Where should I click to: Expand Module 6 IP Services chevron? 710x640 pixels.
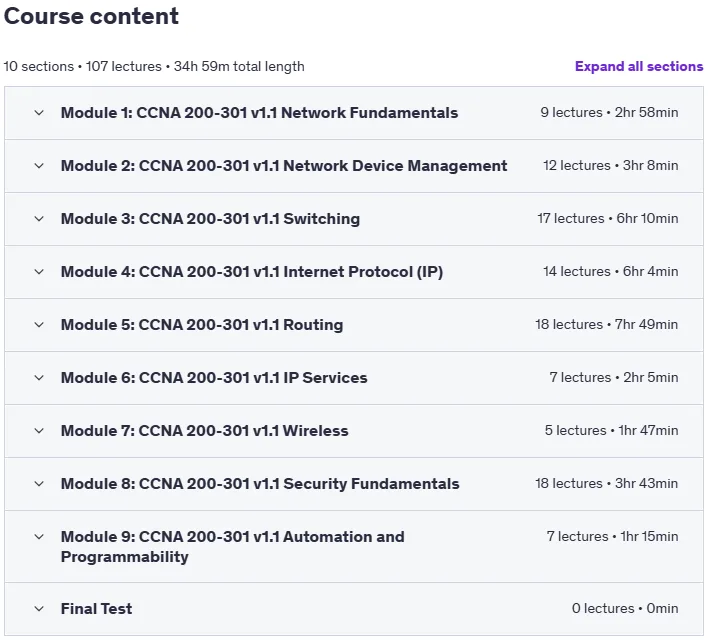39,378
